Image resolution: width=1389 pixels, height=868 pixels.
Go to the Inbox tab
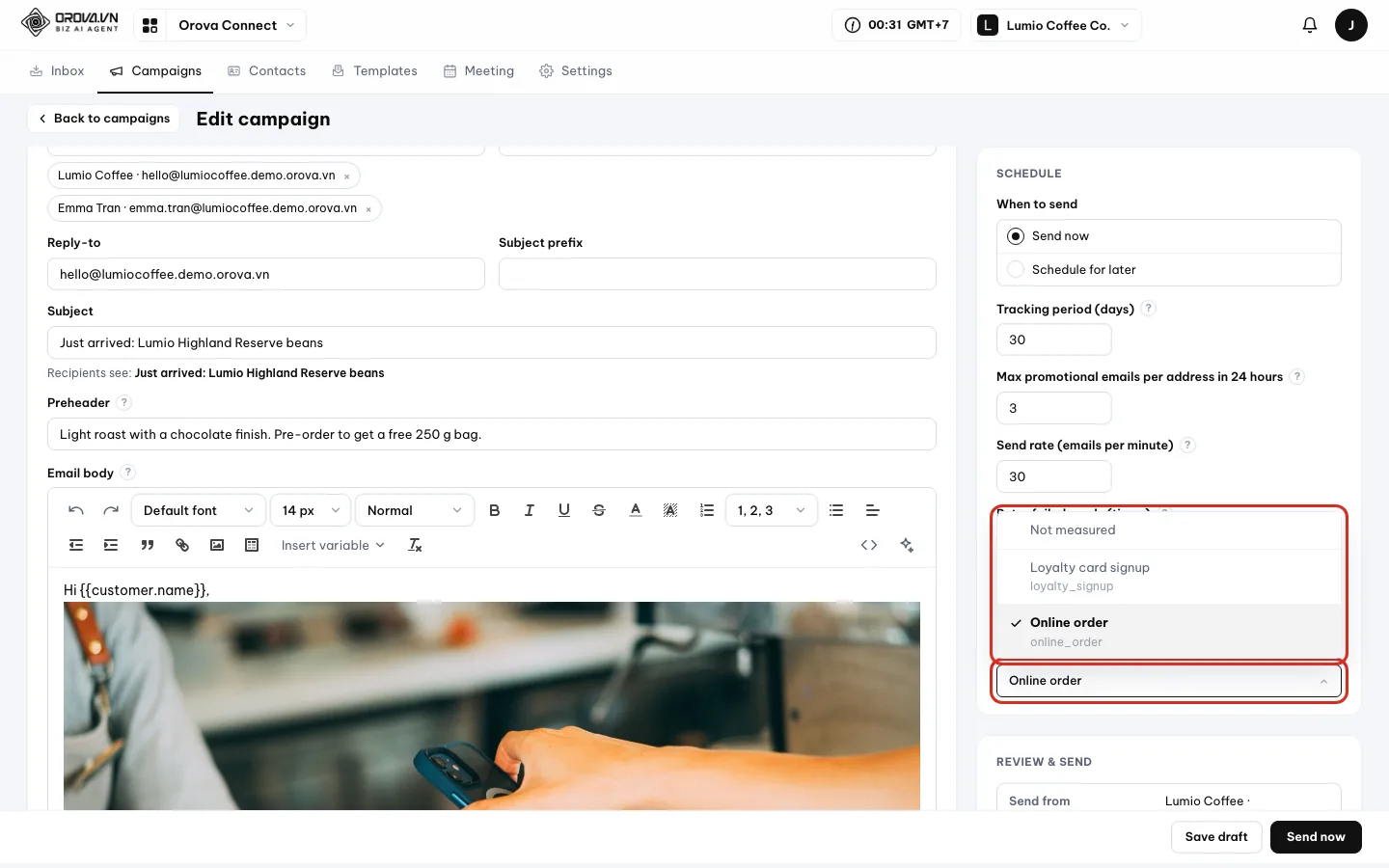point(57,71)
